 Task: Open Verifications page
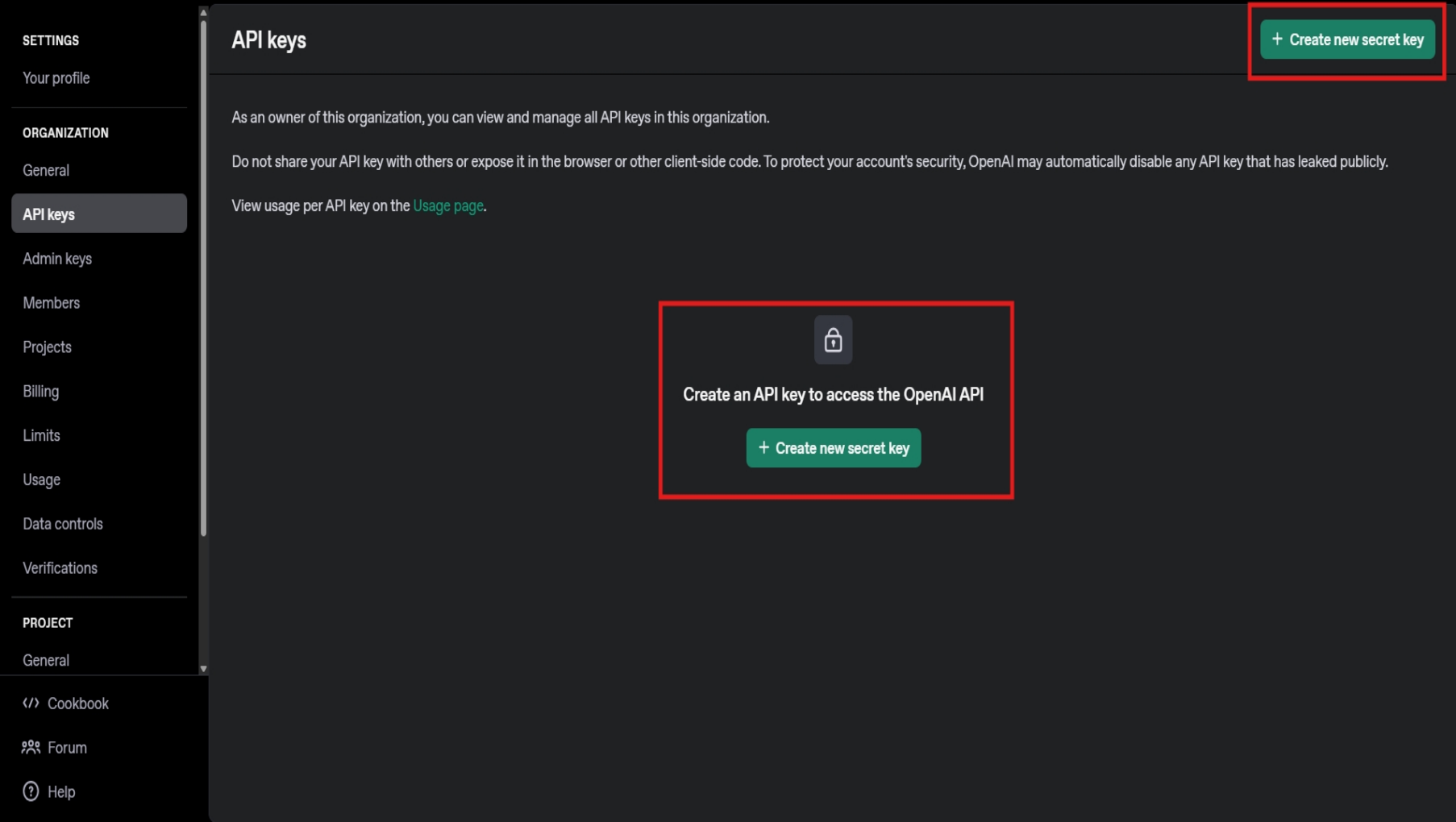pos(60,568)
